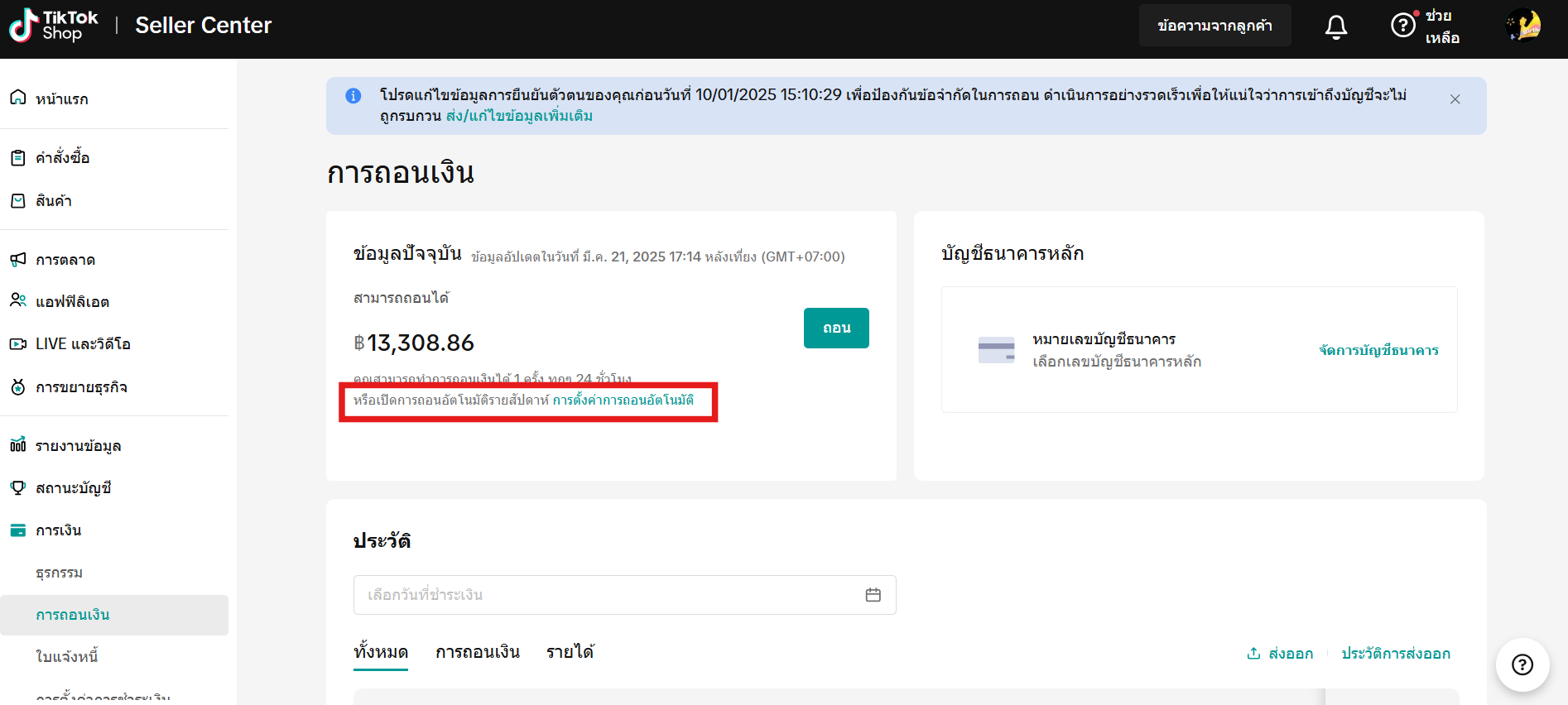Select การถอนเงิน submenu item
The height and width of the screenshot is (705, 1568).
coord(114,615)
